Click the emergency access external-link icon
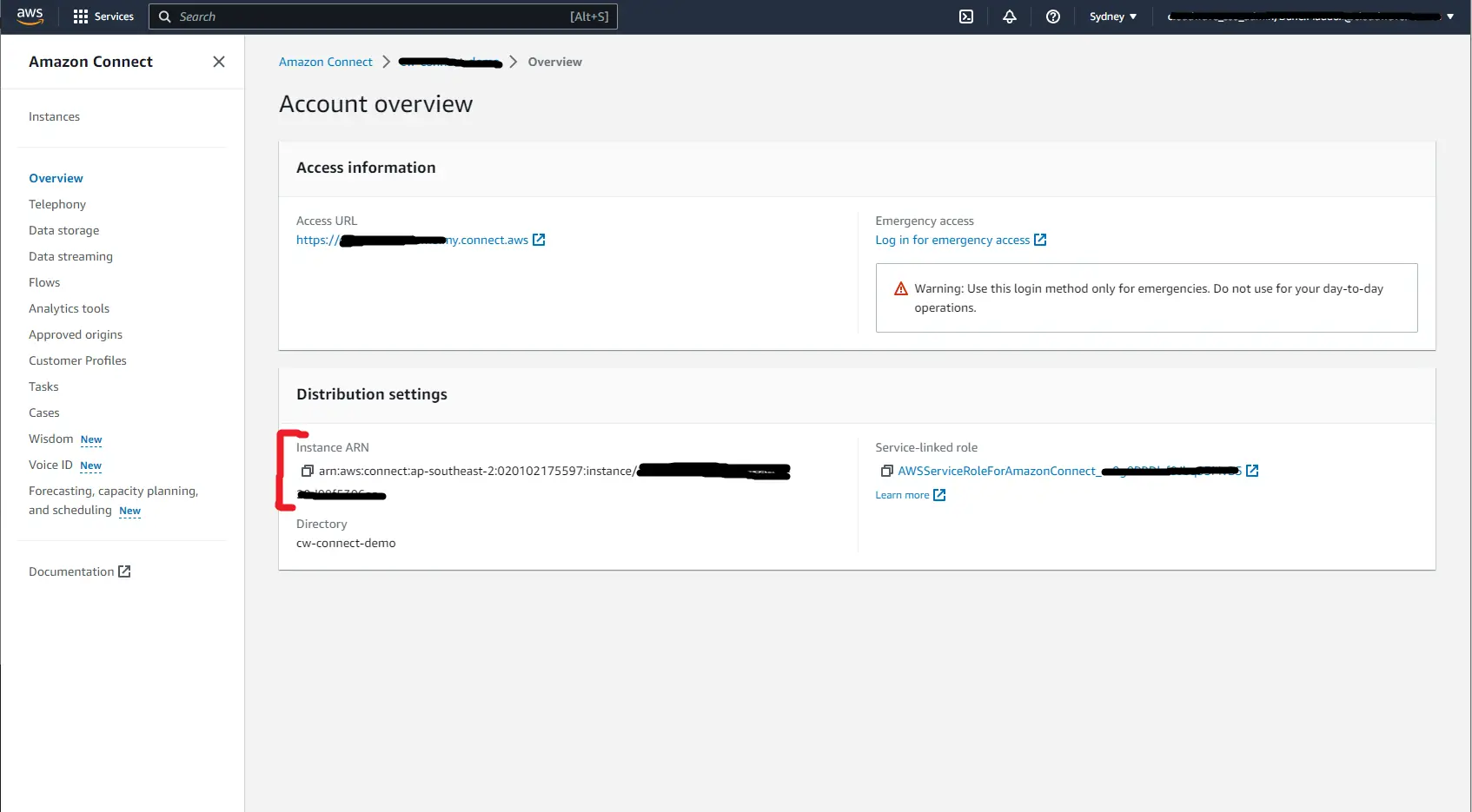The image size is (1472, 812). pos(1040,240)
